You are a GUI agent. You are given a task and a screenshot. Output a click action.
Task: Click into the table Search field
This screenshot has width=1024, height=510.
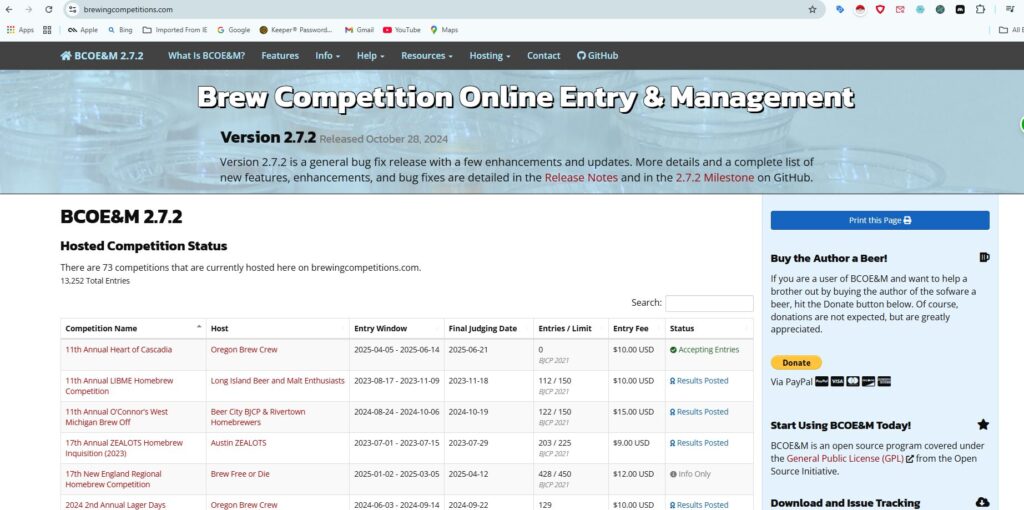point(709,303)
